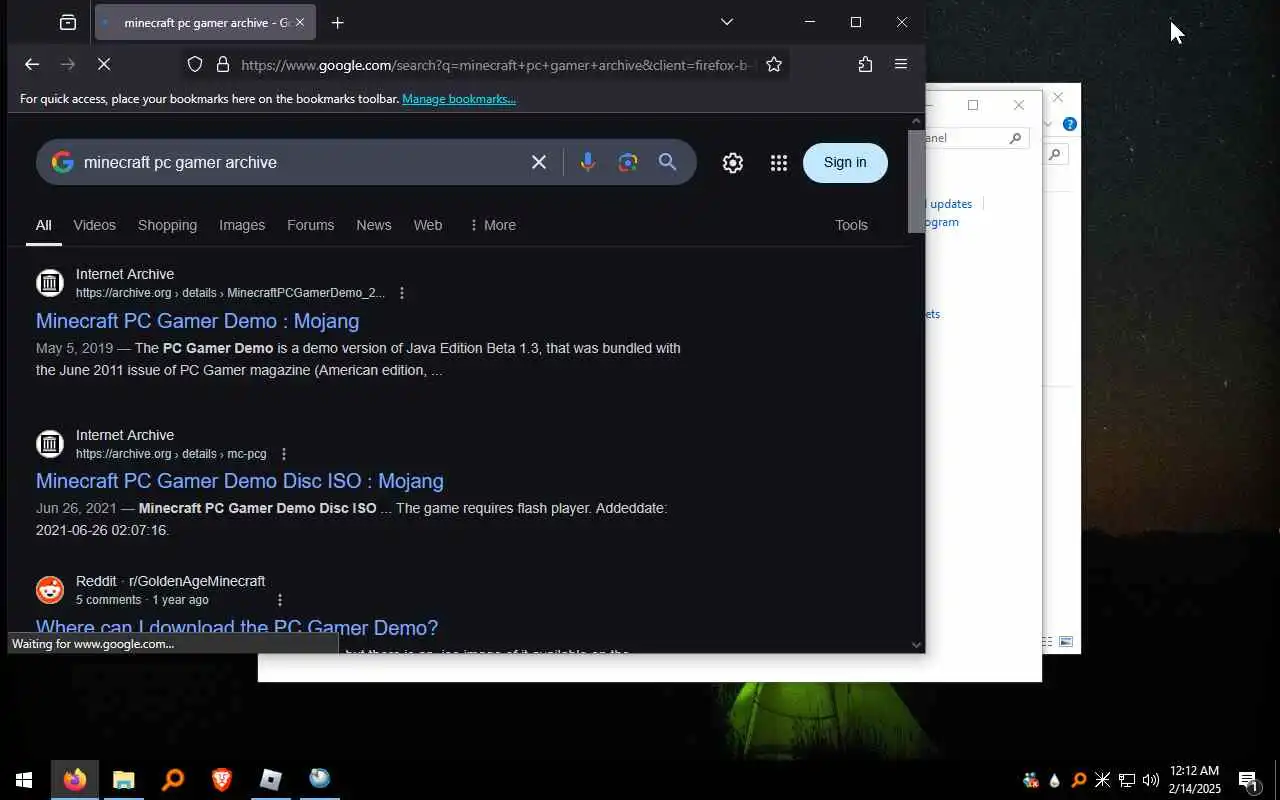
Task: Click the Firefox taskbar icon
Action: click(75, 779)
